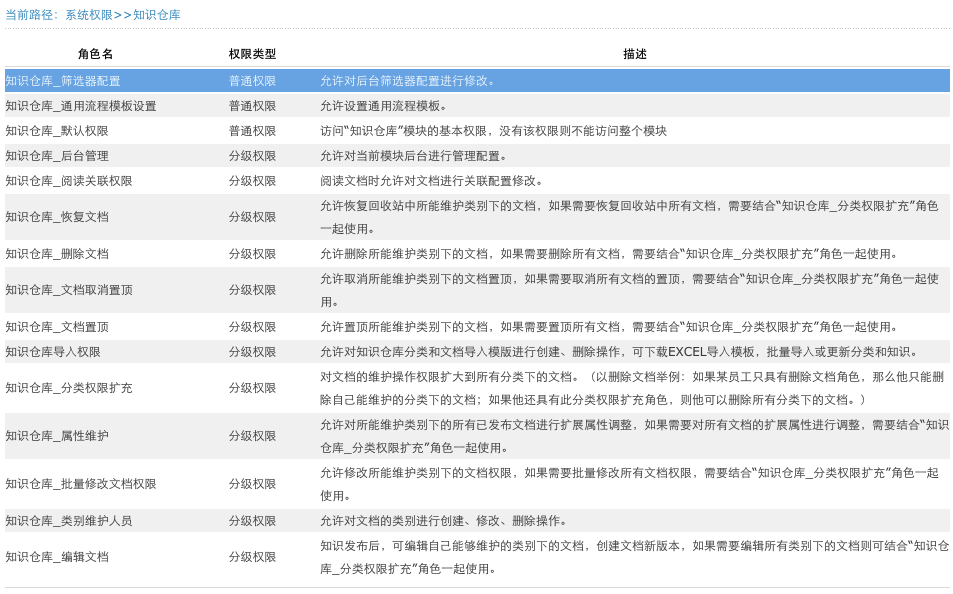The height and width of the screenshot is (594, 953).
Task: Click description starting 访问“知识仓库”模块的基本权限
Action: click(x=494, y=131)
